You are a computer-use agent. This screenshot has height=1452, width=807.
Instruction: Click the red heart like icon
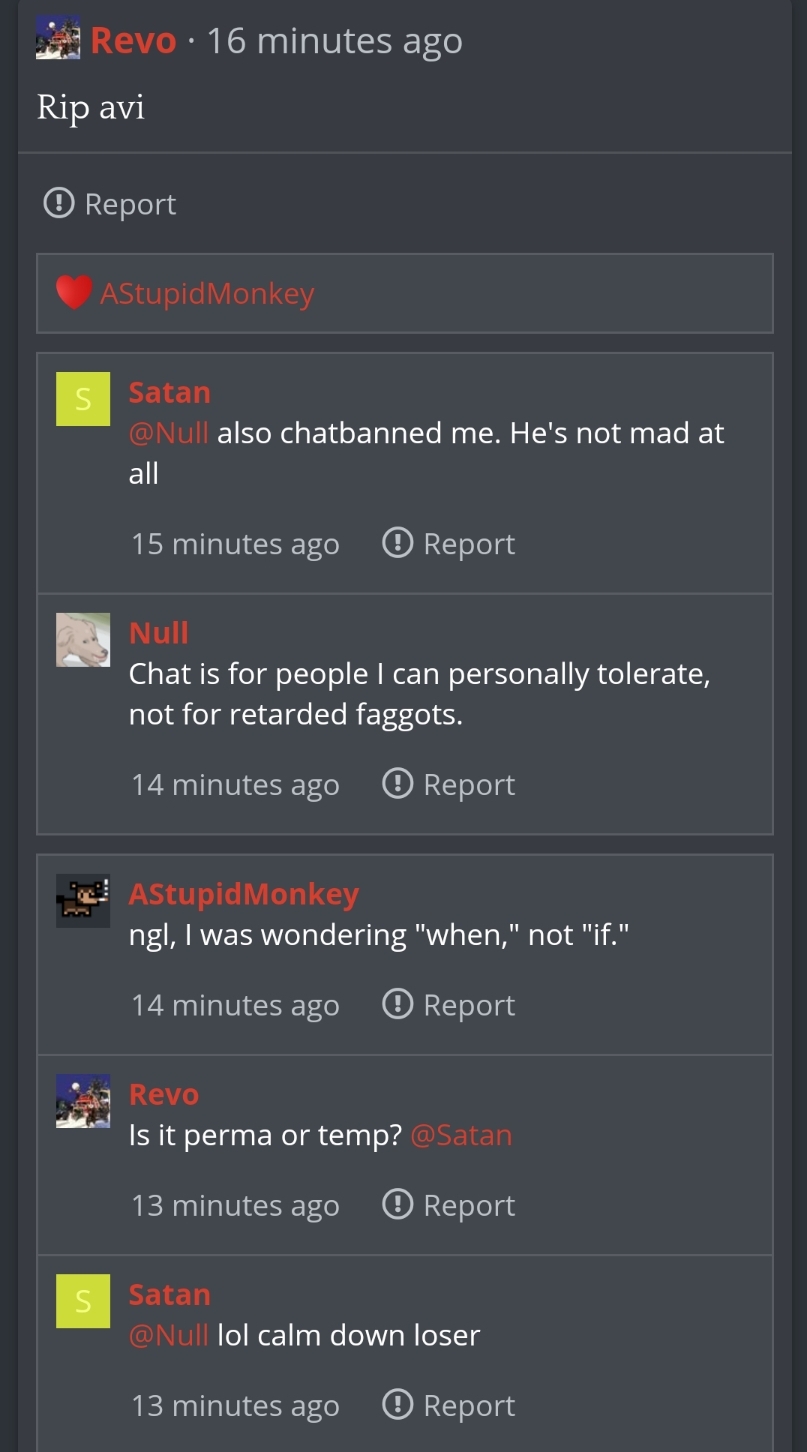coord(74,292)
